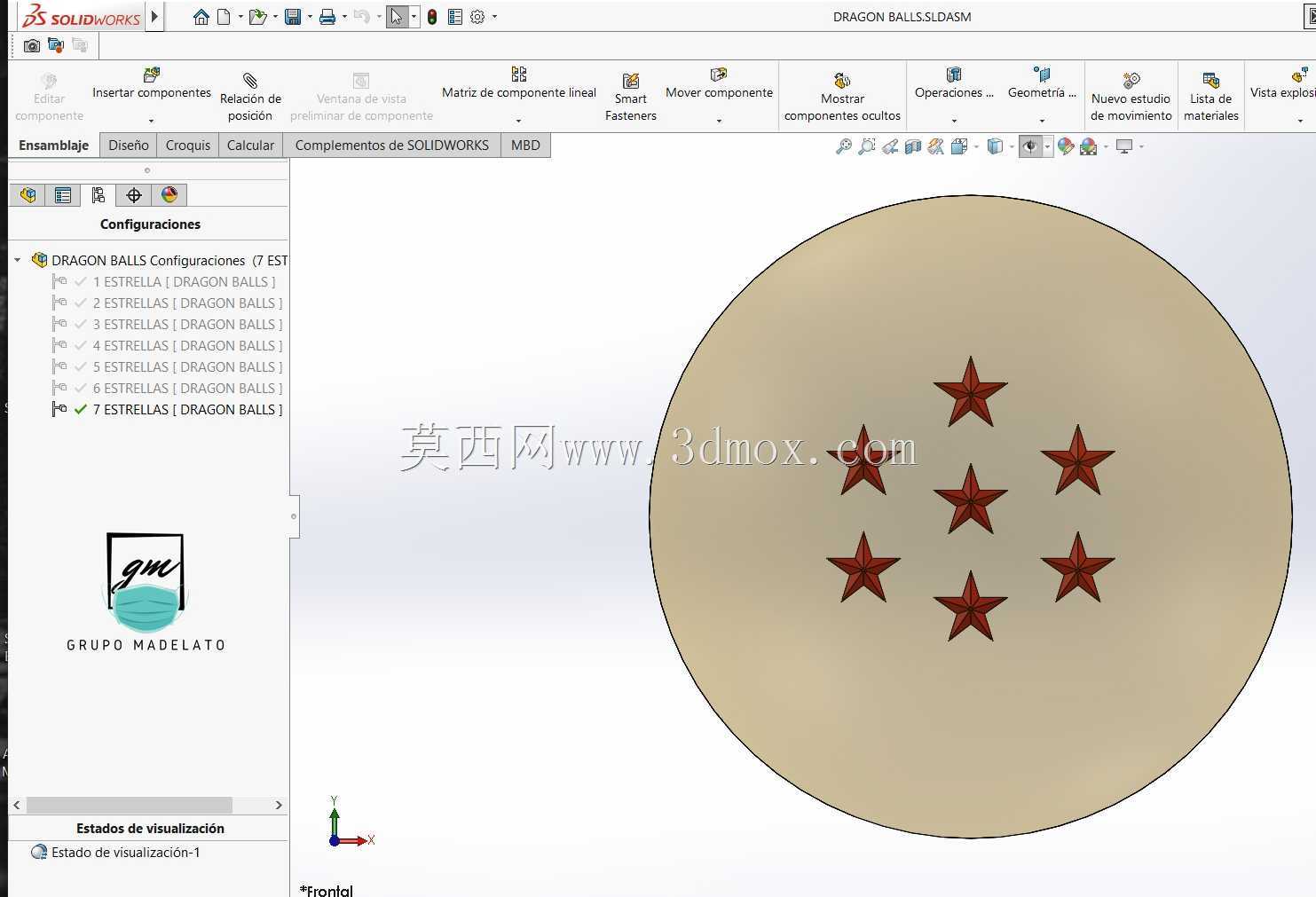Collapse the side panel with the splitter handle
Screen dimensions: 1316x897
[x=294, y=516]
